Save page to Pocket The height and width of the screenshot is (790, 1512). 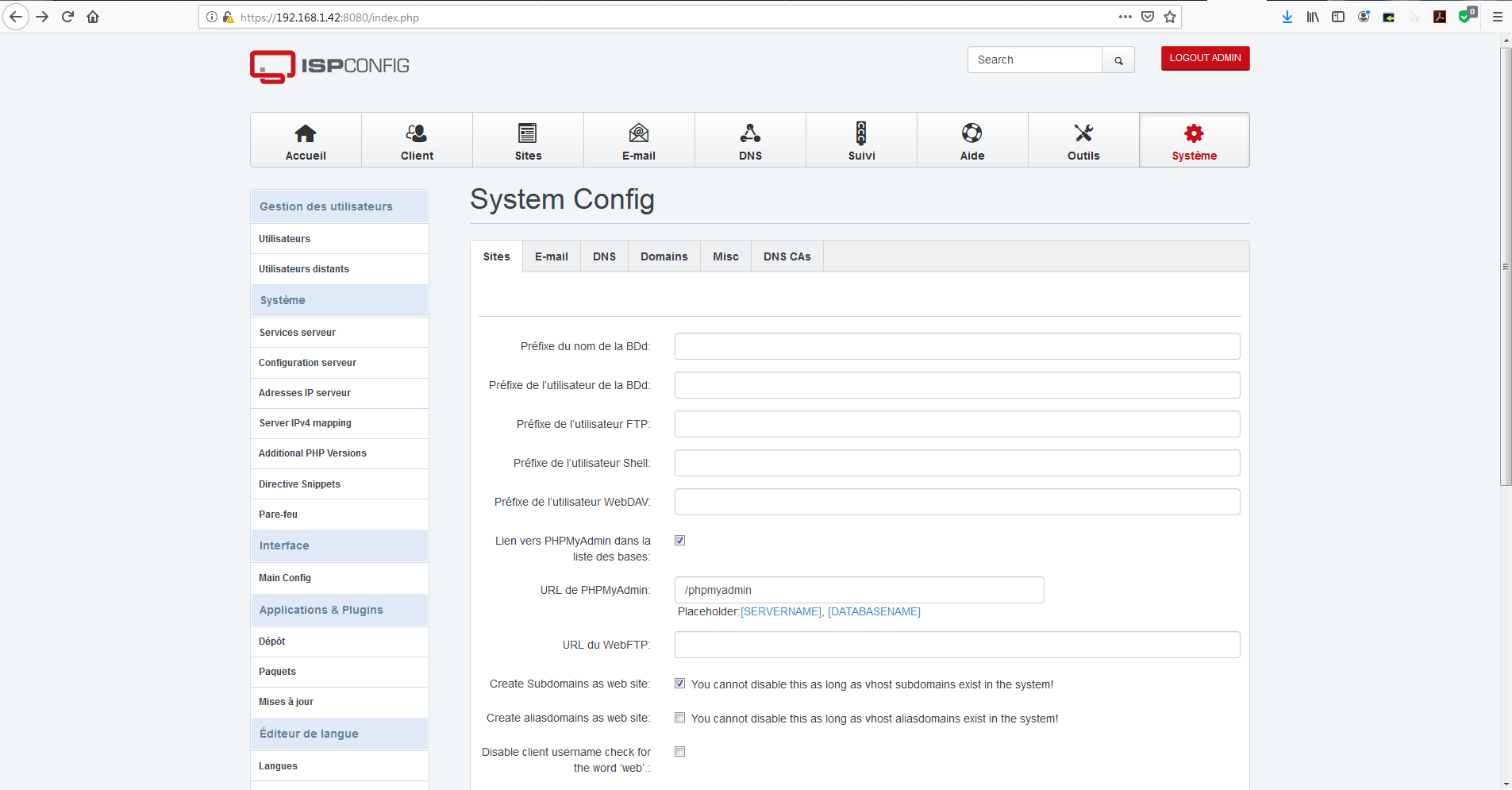[1147, 17]
